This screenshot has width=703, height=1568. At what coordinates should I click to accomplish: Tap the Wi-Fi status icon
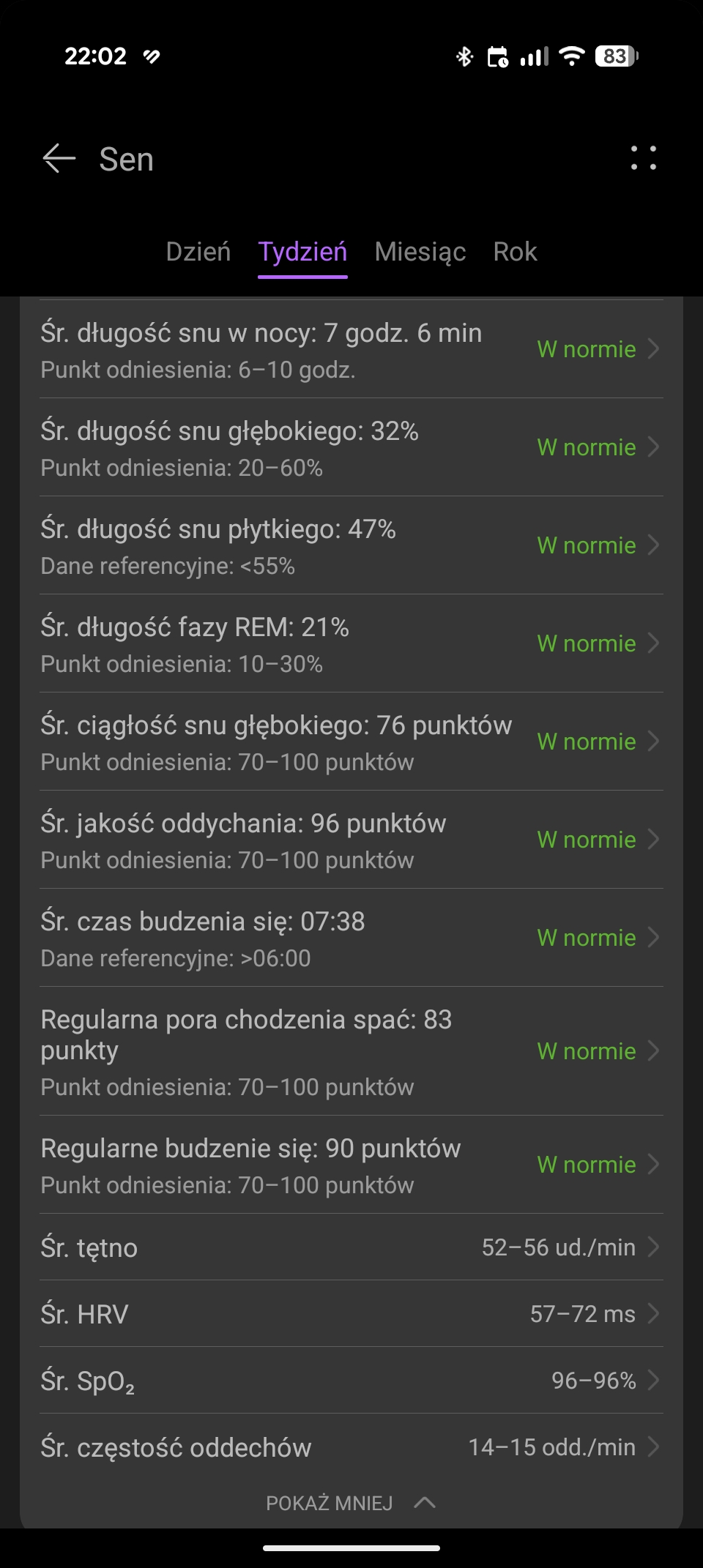click(x=571, y=56)
